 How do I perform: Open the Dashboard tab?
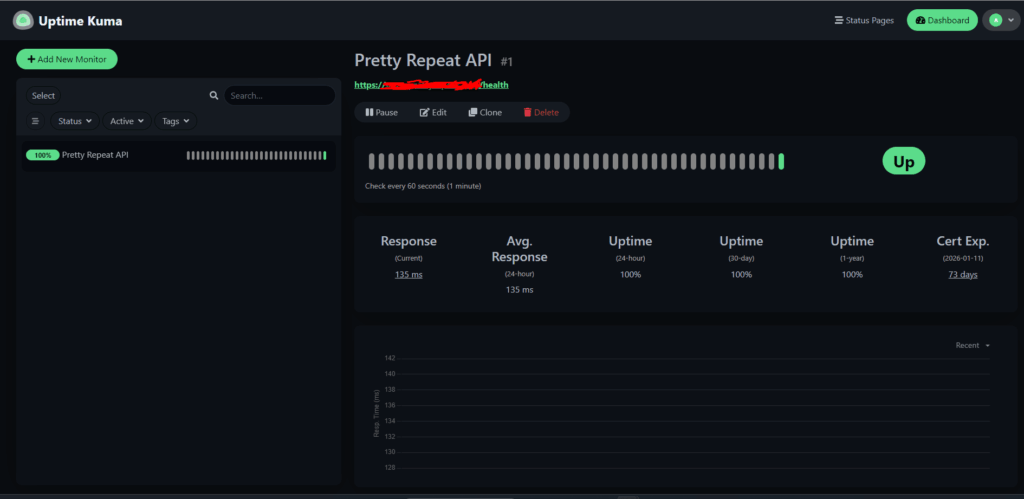(x=942, y=20)
